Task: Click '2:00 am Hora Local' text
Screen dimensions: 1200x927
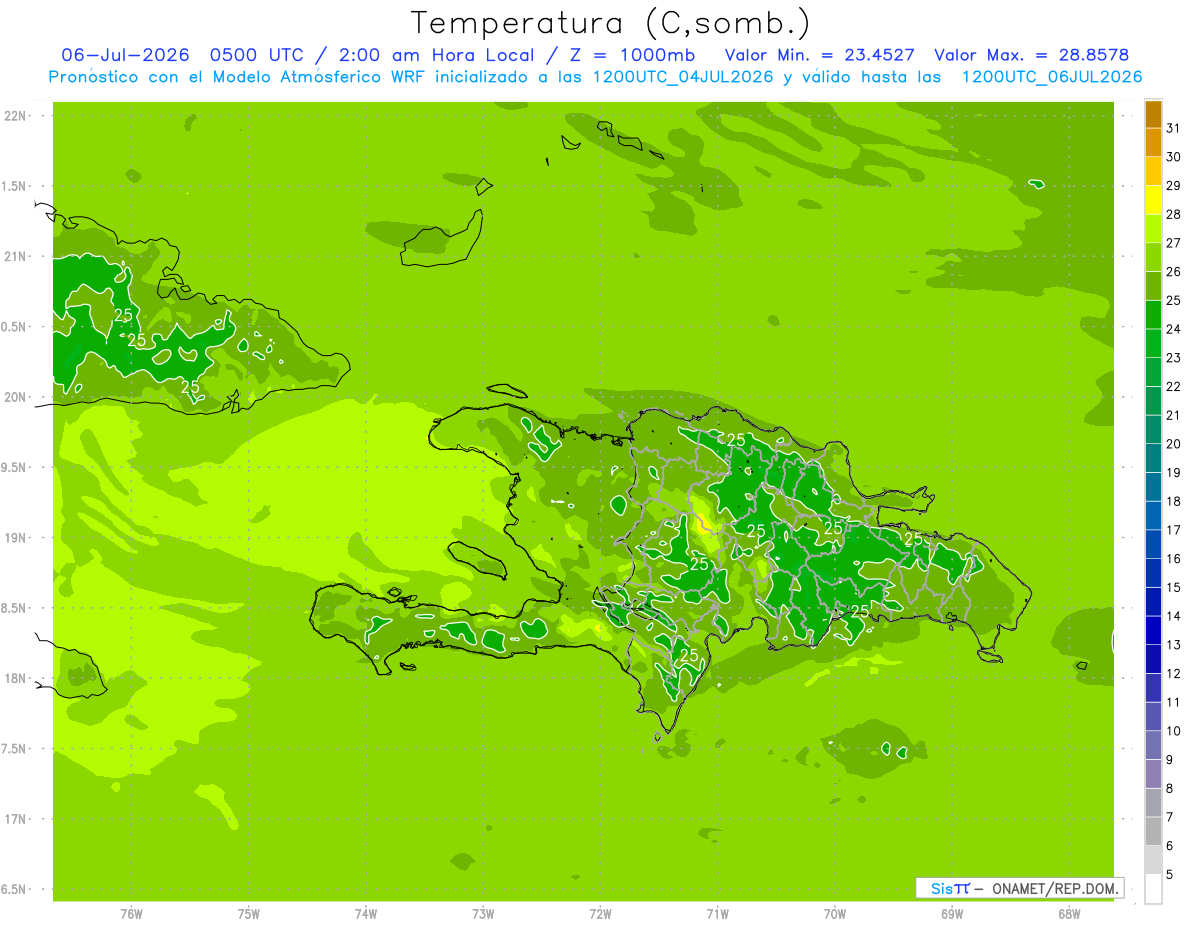Action: [x=437, y=55]
